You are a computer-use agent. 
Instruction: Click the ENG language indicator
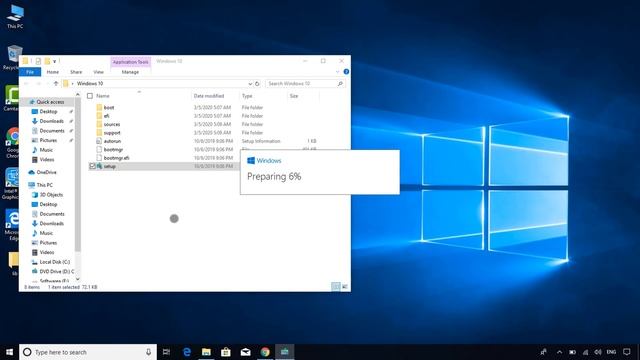611,352
